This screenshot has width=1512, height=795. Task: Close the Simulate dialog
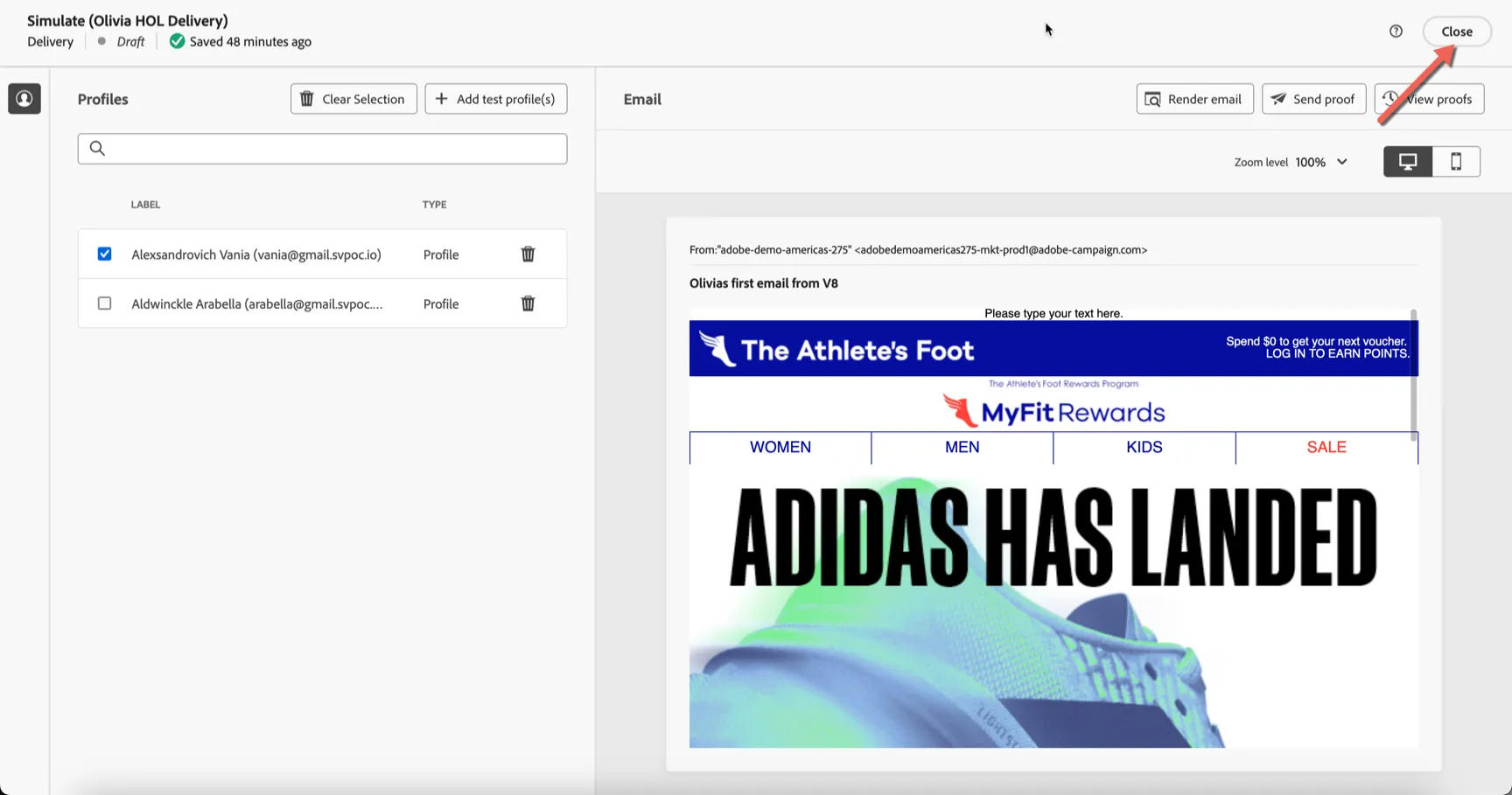tap(1457, 31)
